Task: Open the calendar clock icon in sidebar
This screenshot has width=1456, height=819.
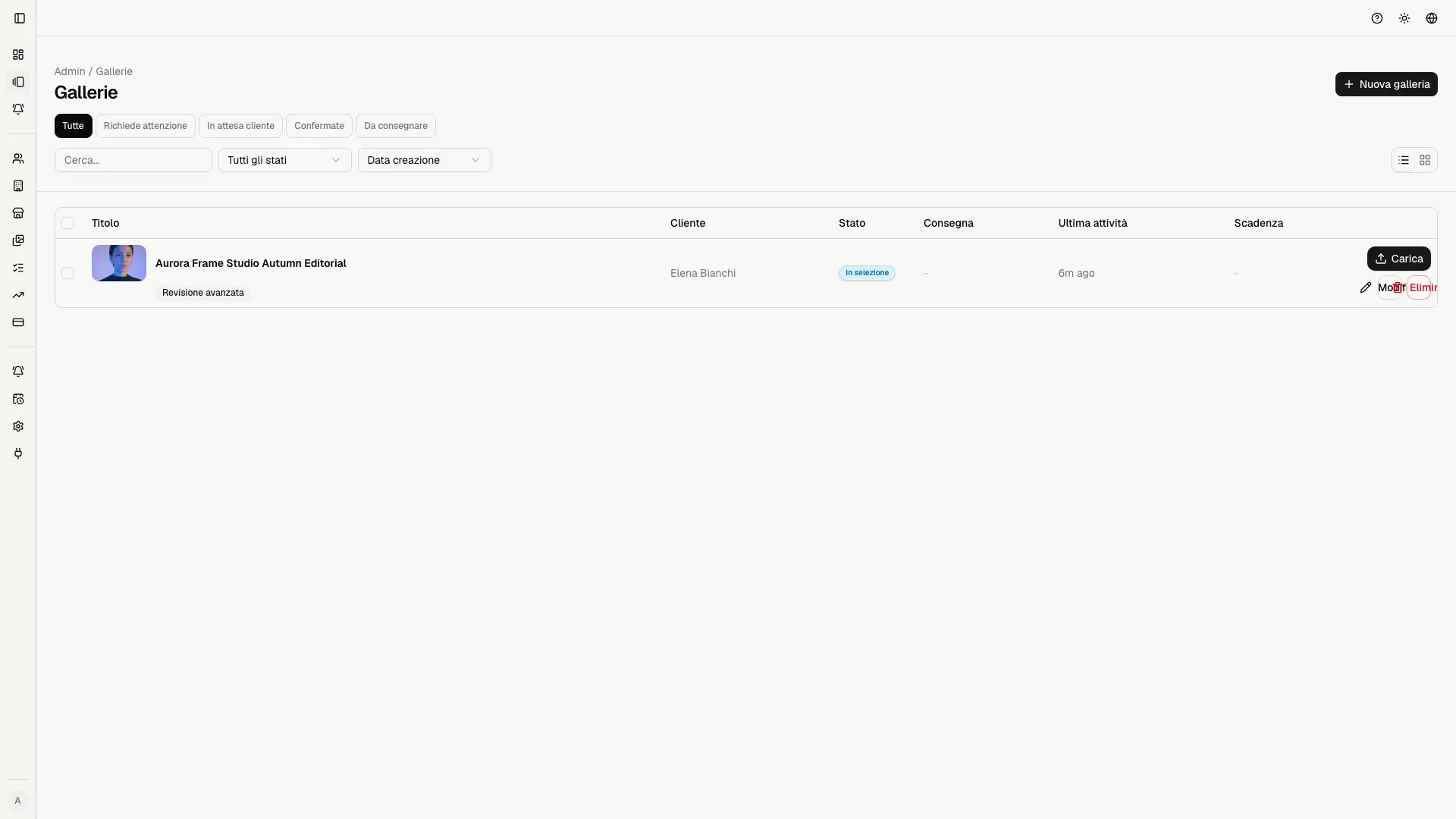Action: [x=18, y=399]
